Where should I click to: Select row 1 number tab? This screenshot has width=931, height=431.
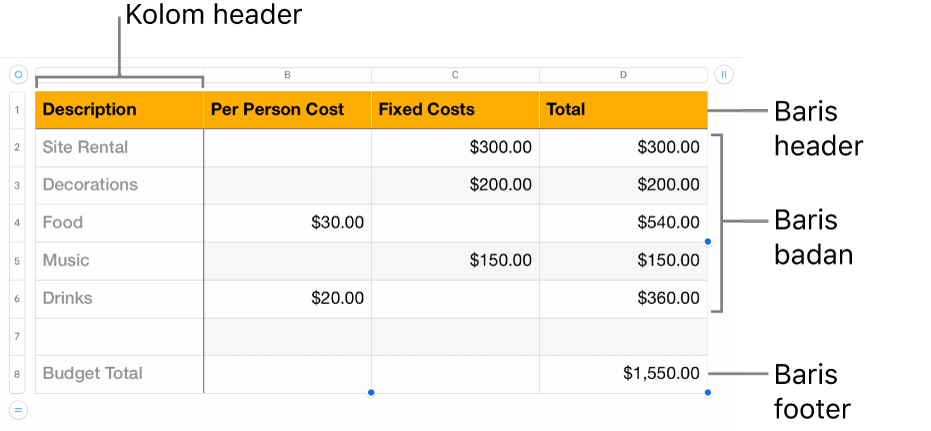18,110
